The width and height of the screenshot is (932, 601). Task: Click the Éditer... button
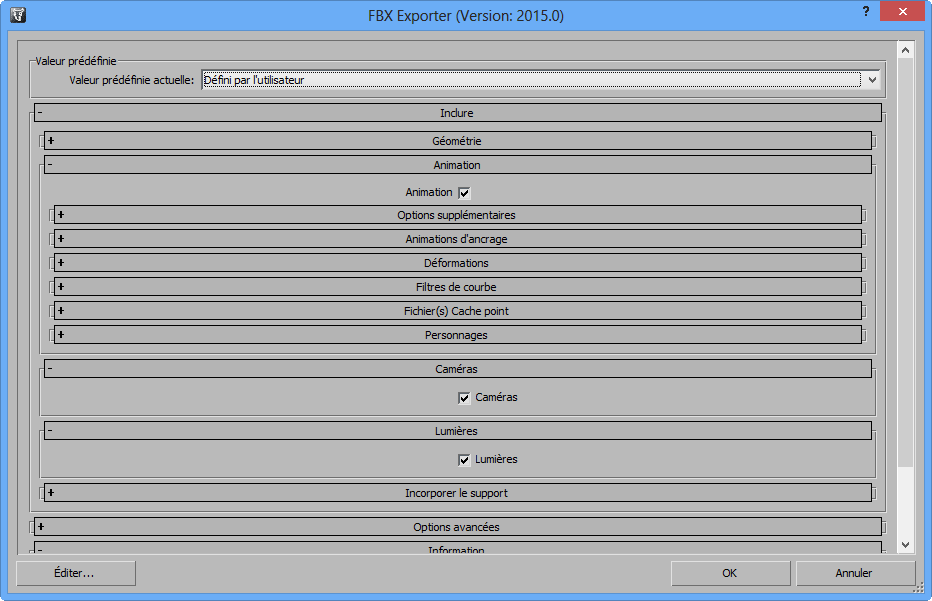tap(75, 573)
